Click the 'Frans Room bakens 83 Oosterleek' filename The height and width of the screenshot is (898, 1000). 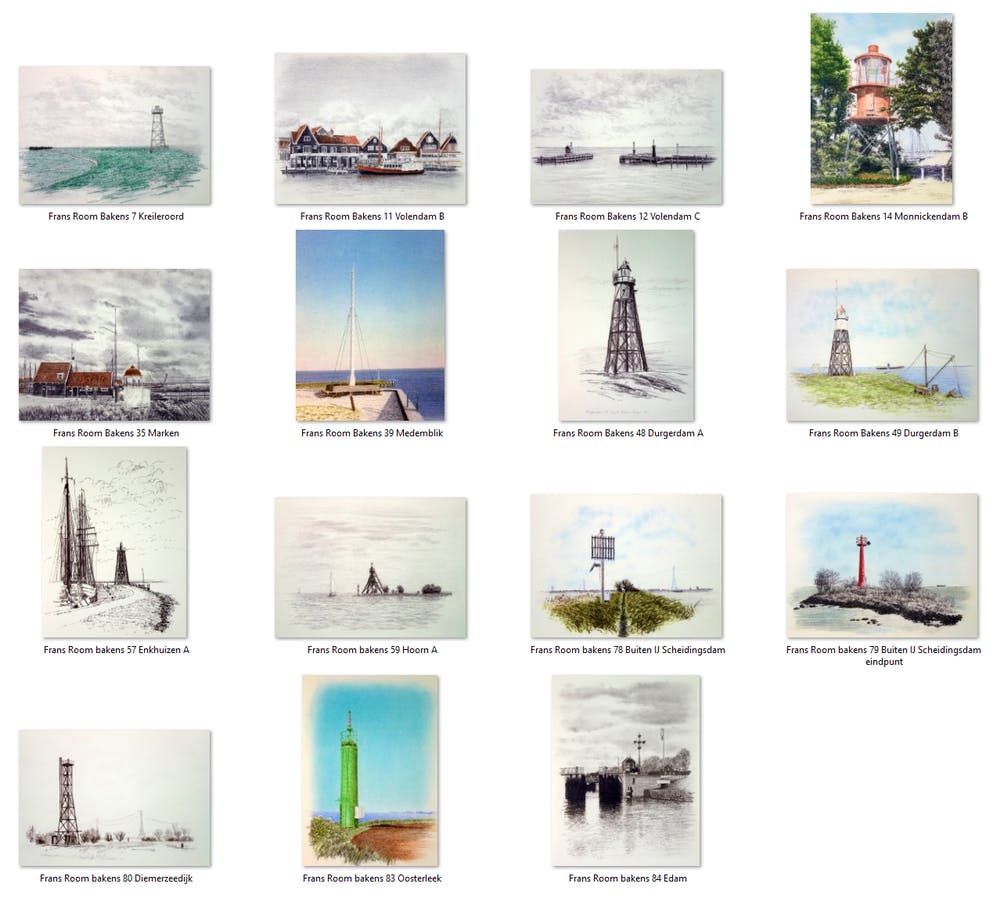coord(372,878)
